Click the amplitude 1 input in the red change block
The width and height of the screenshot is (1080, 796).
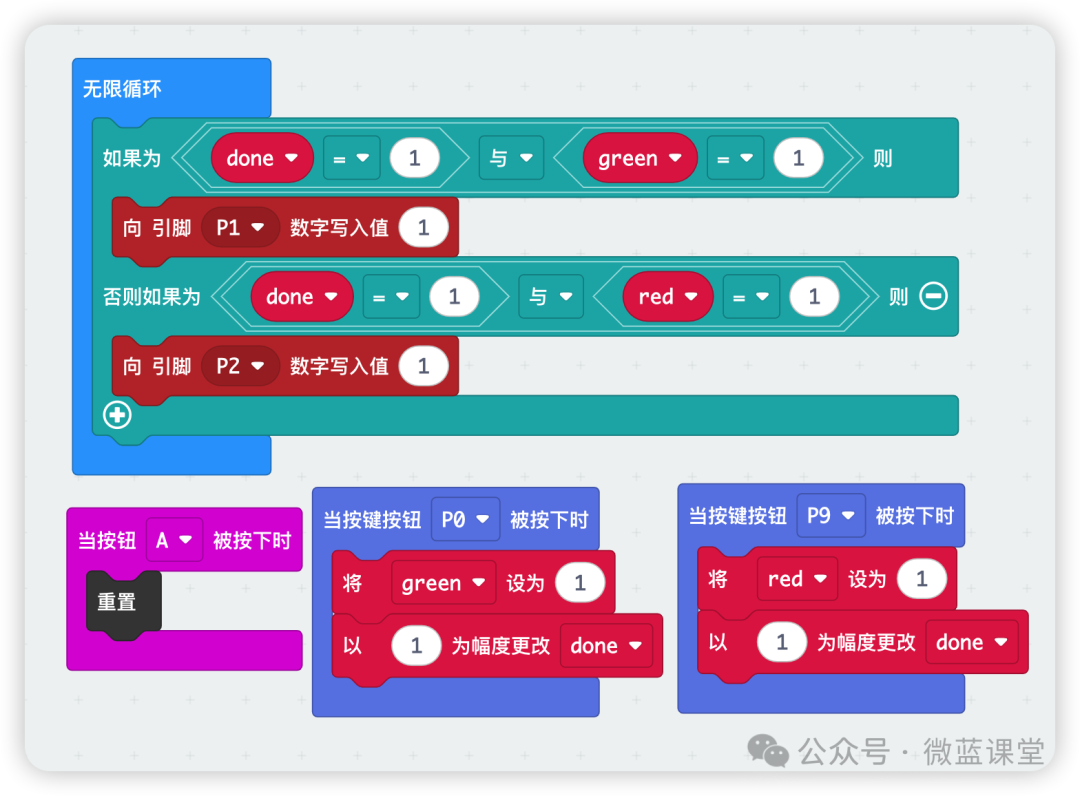coord(782,642)
